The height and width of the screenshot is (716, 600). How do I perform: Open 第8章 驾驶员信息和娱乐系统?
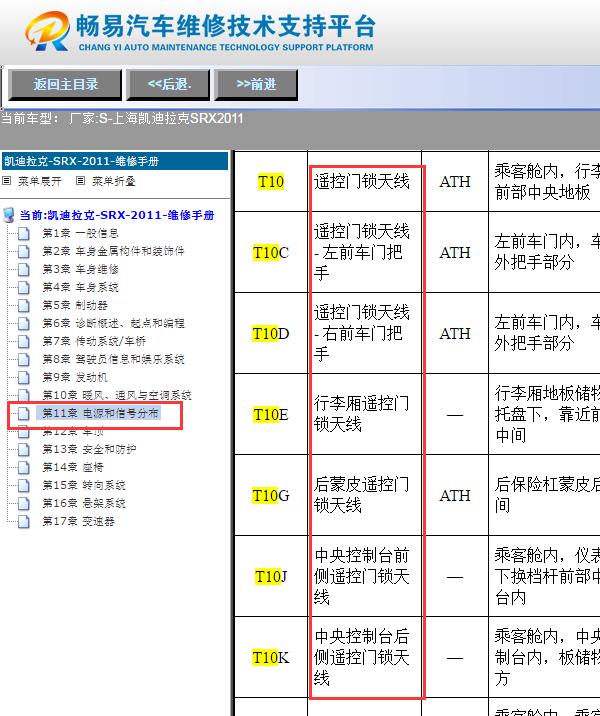113,359
